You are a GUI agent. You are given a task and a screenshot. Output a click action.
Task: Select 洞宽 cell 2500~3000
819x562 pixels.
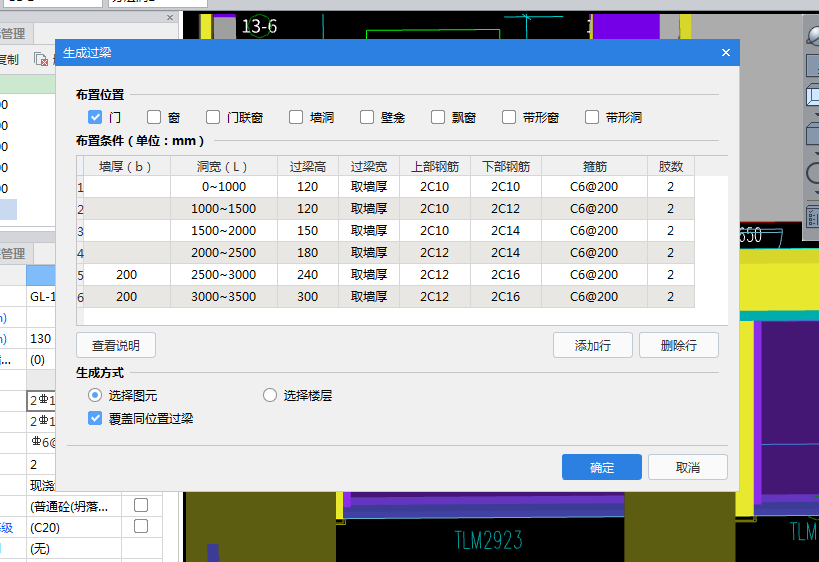click(x=224, y=275)
